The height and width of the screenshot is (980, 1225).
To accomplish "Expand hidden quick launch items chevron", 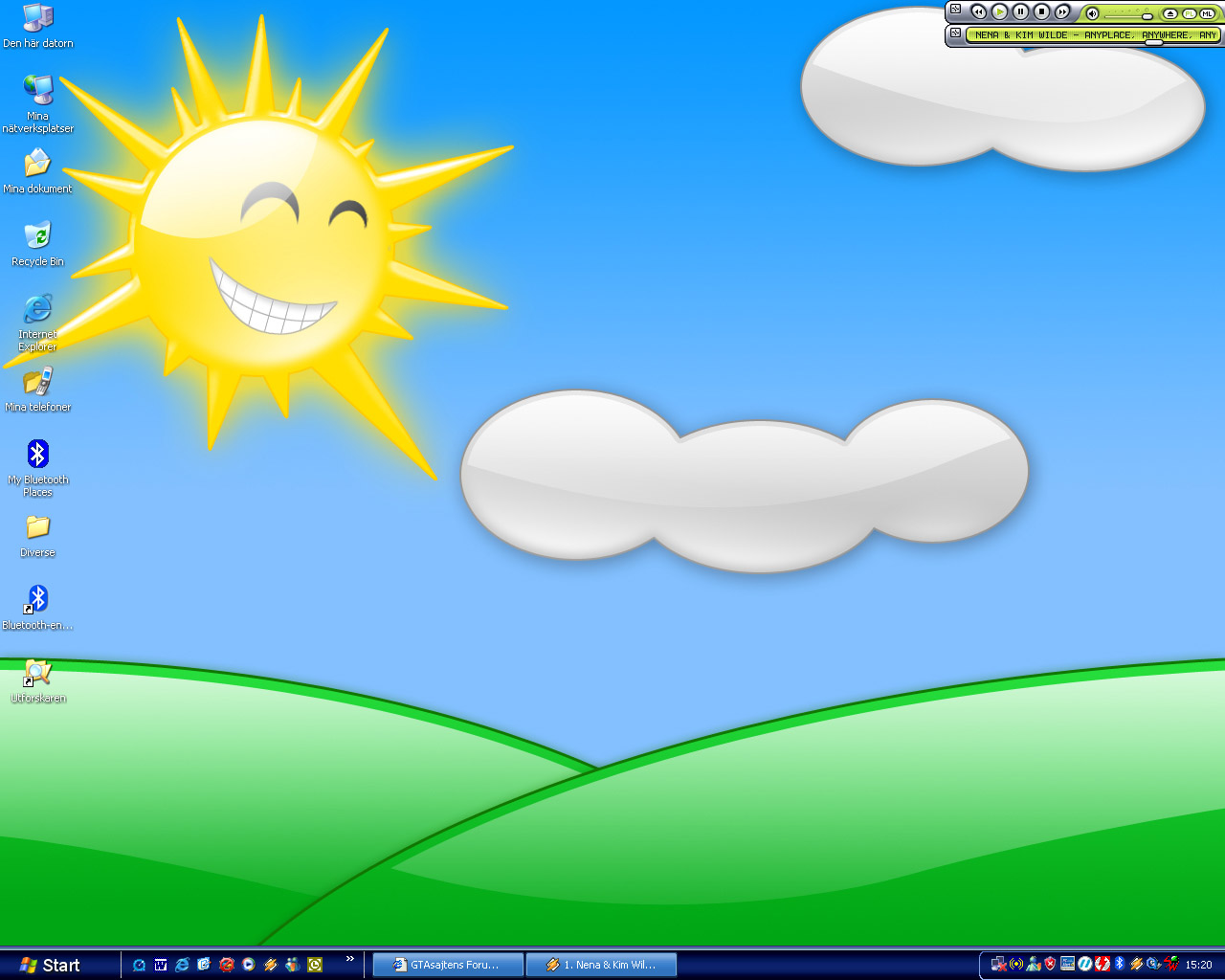I will click(350, 958).
